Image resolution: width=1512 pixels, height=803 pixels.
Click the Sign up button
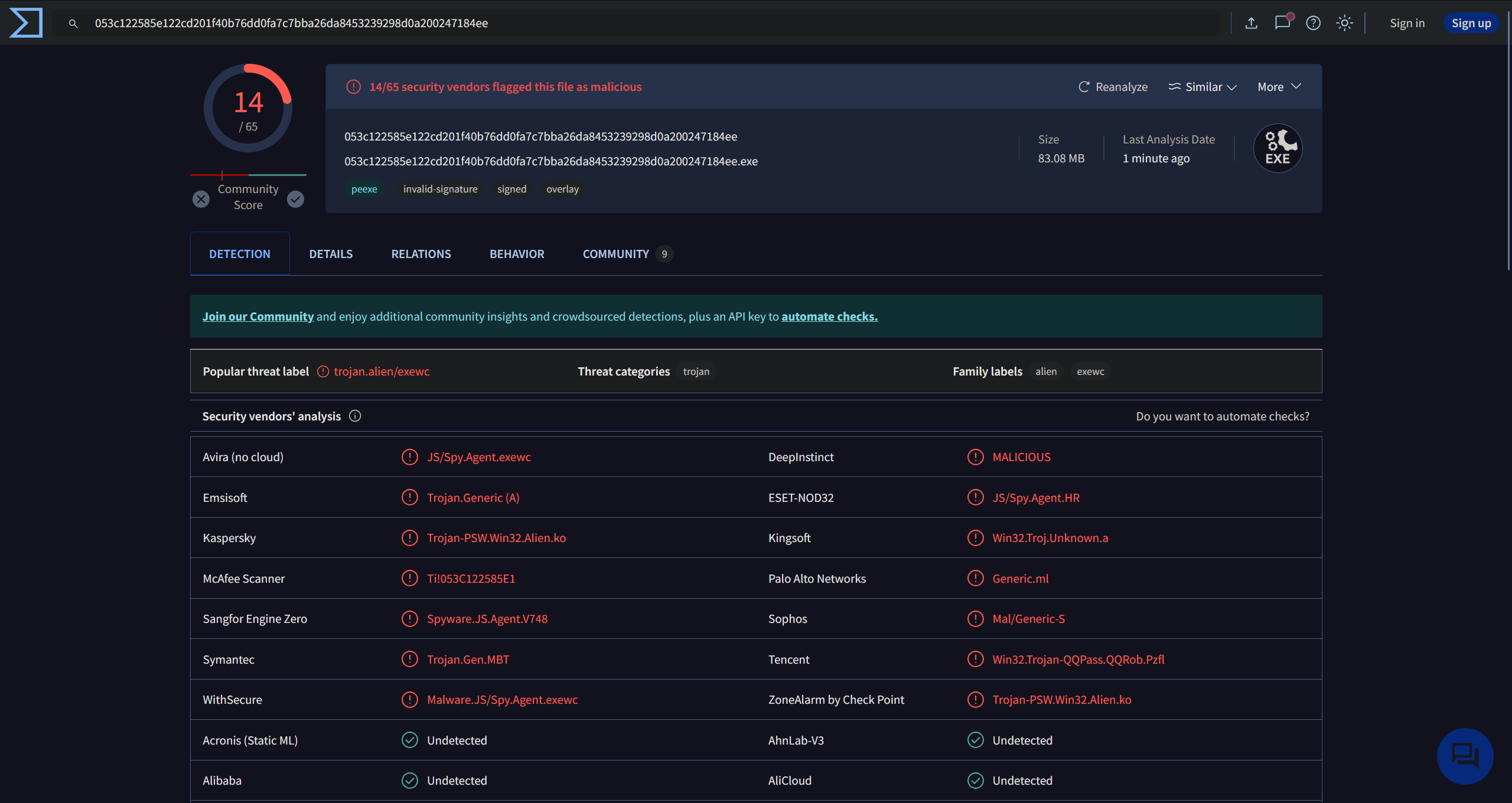click(x=1471, y=23)
